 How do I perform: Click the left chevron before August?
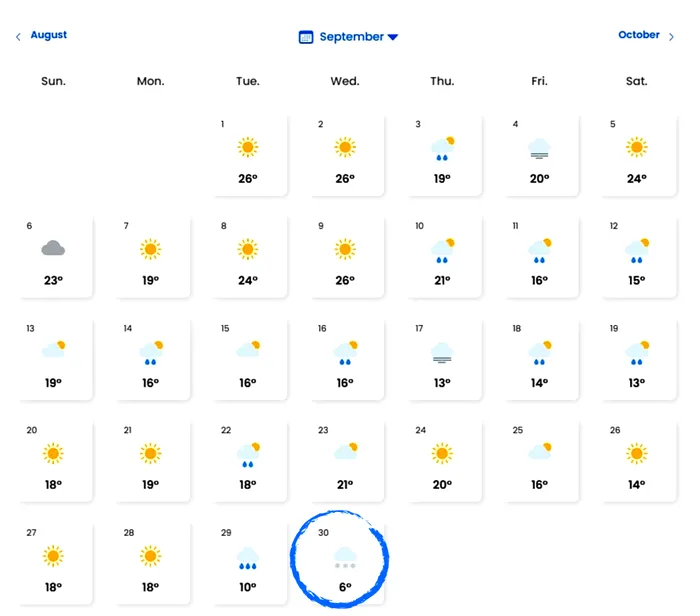(18, 37)
